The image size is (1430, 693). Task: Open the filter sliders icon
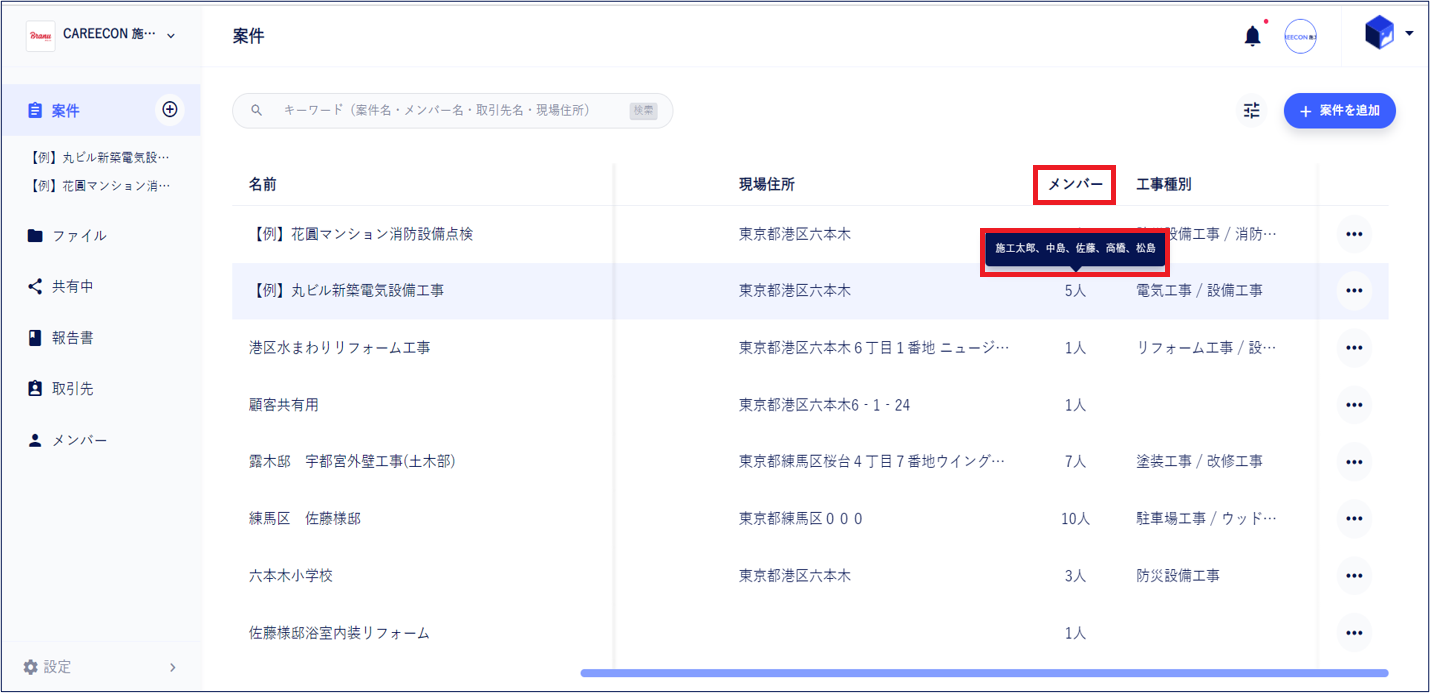[x=1252, y=111]
